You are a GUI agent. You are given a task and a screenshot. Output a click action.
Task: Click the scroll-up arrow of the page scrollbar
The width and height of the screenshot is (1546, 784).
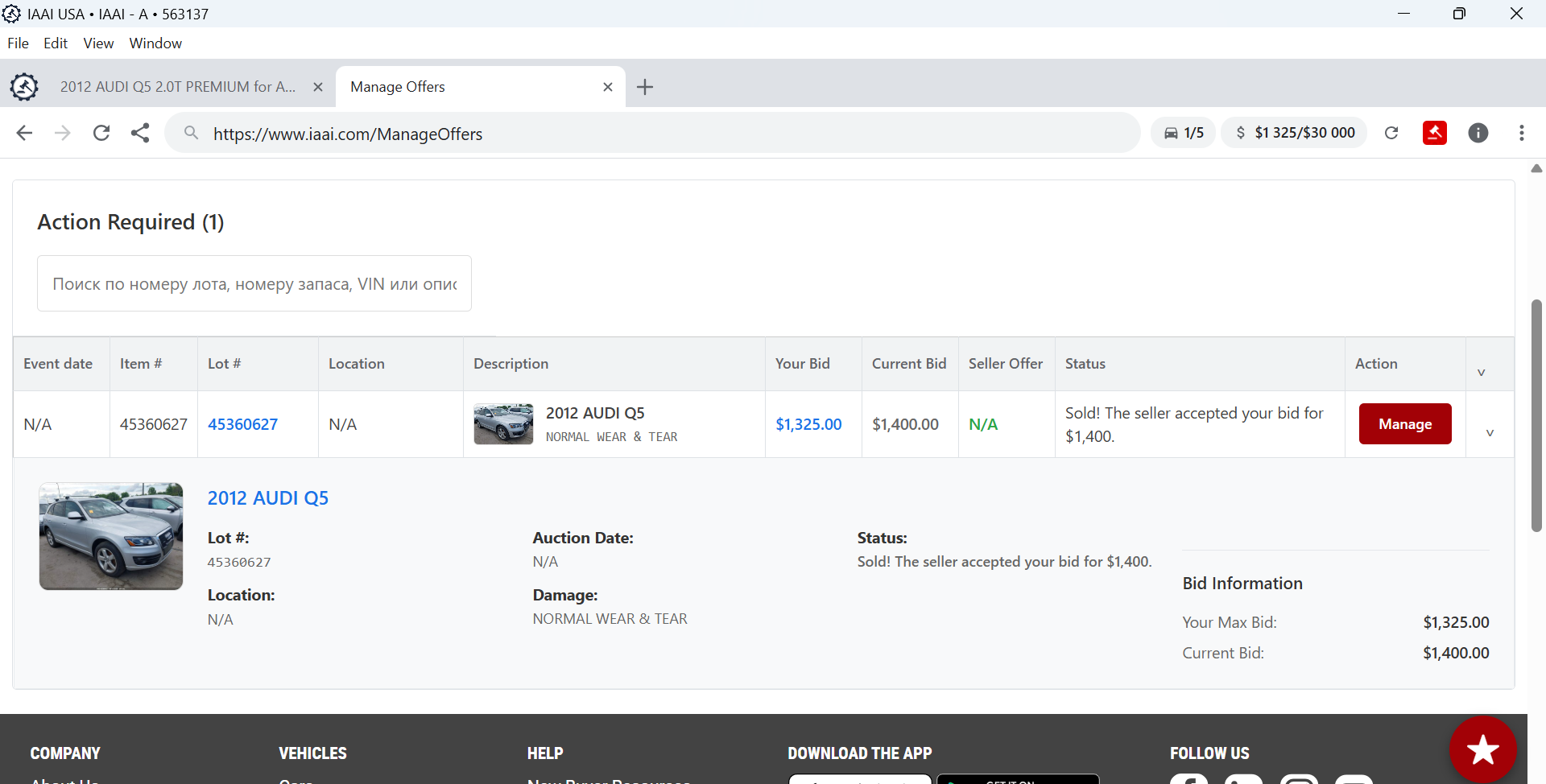pos(1536,168)
